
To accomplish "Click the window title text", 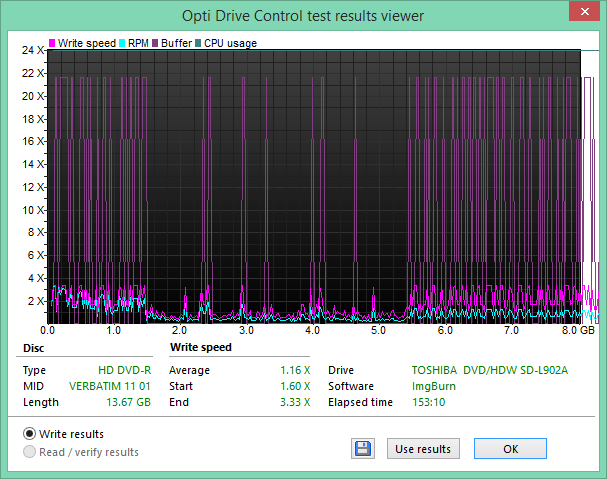I will pyautogui.click(x=303, y=16).
